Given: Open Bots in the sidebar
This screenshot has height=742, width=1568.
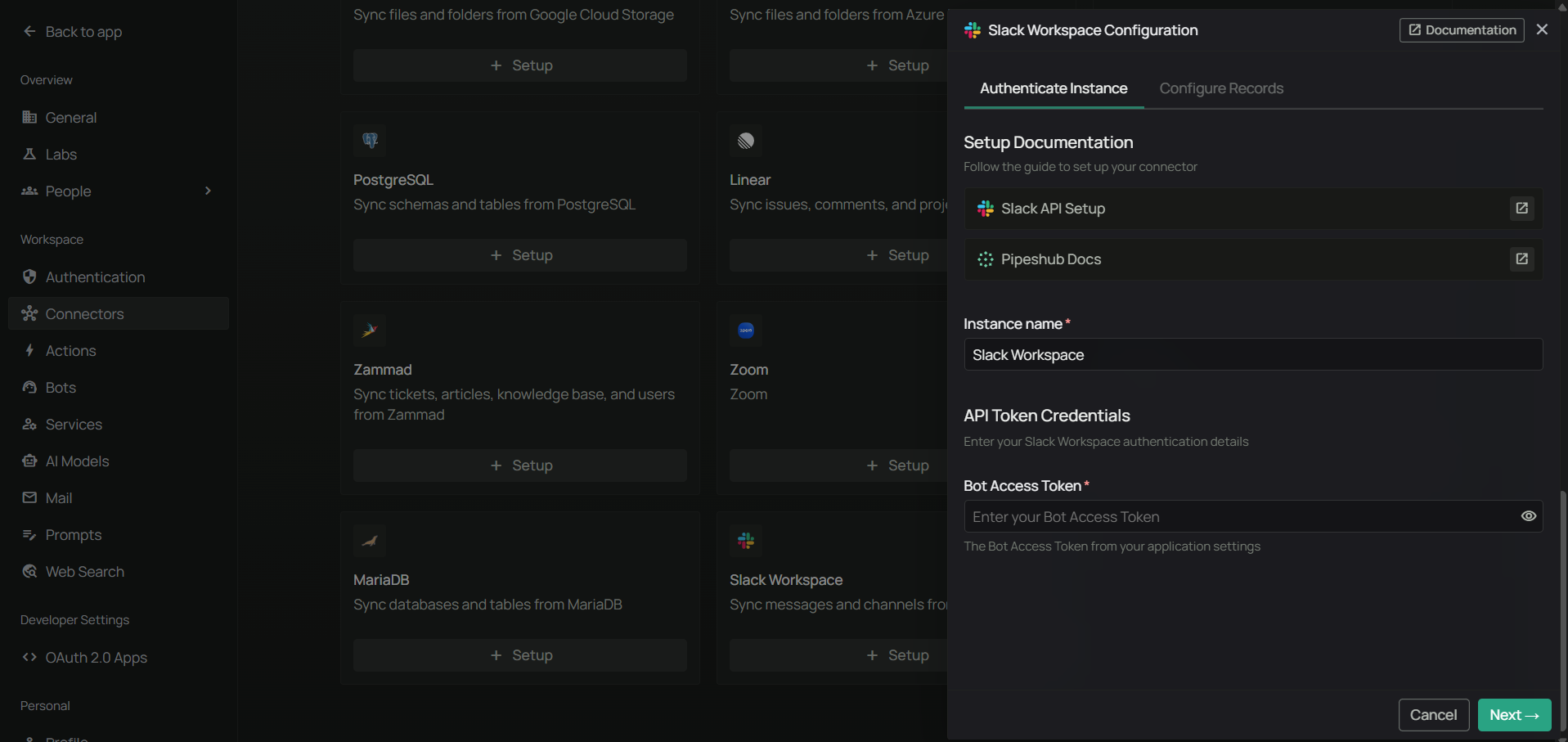Looking at the screenshot, I should [x=119, y=387].
